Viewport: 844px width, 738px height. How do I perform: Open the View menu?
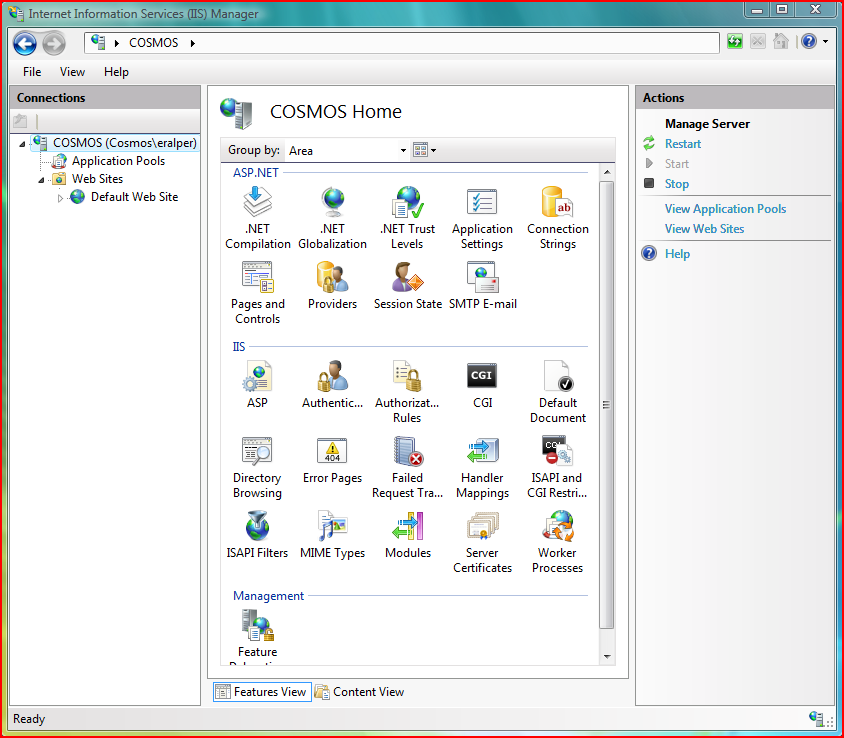tap(72, 72)
